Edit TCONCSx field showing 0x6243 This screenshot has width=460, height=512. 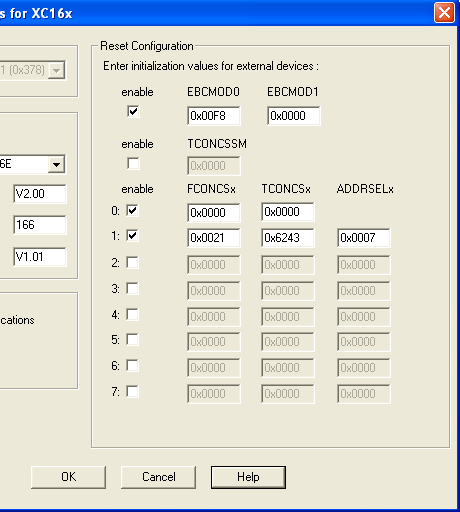(288, 238)
